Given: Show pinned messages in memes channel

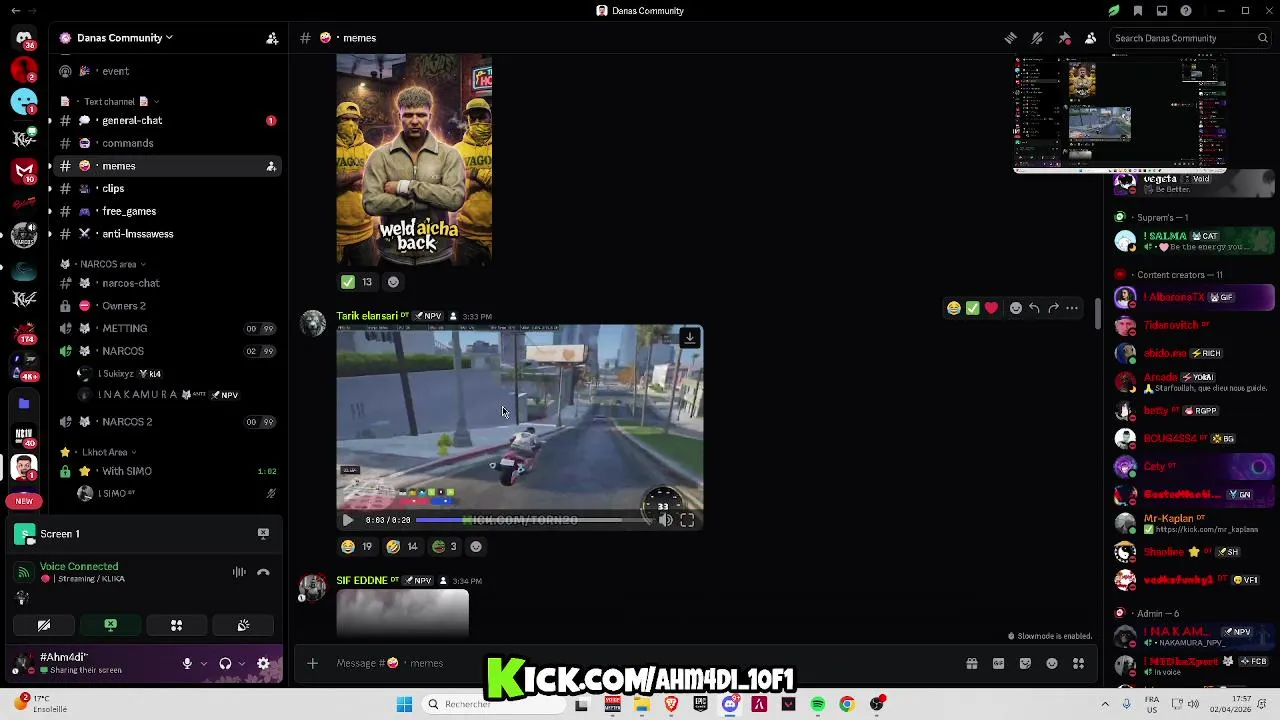Looking at the screenshot, I should tap(1064, 38).
